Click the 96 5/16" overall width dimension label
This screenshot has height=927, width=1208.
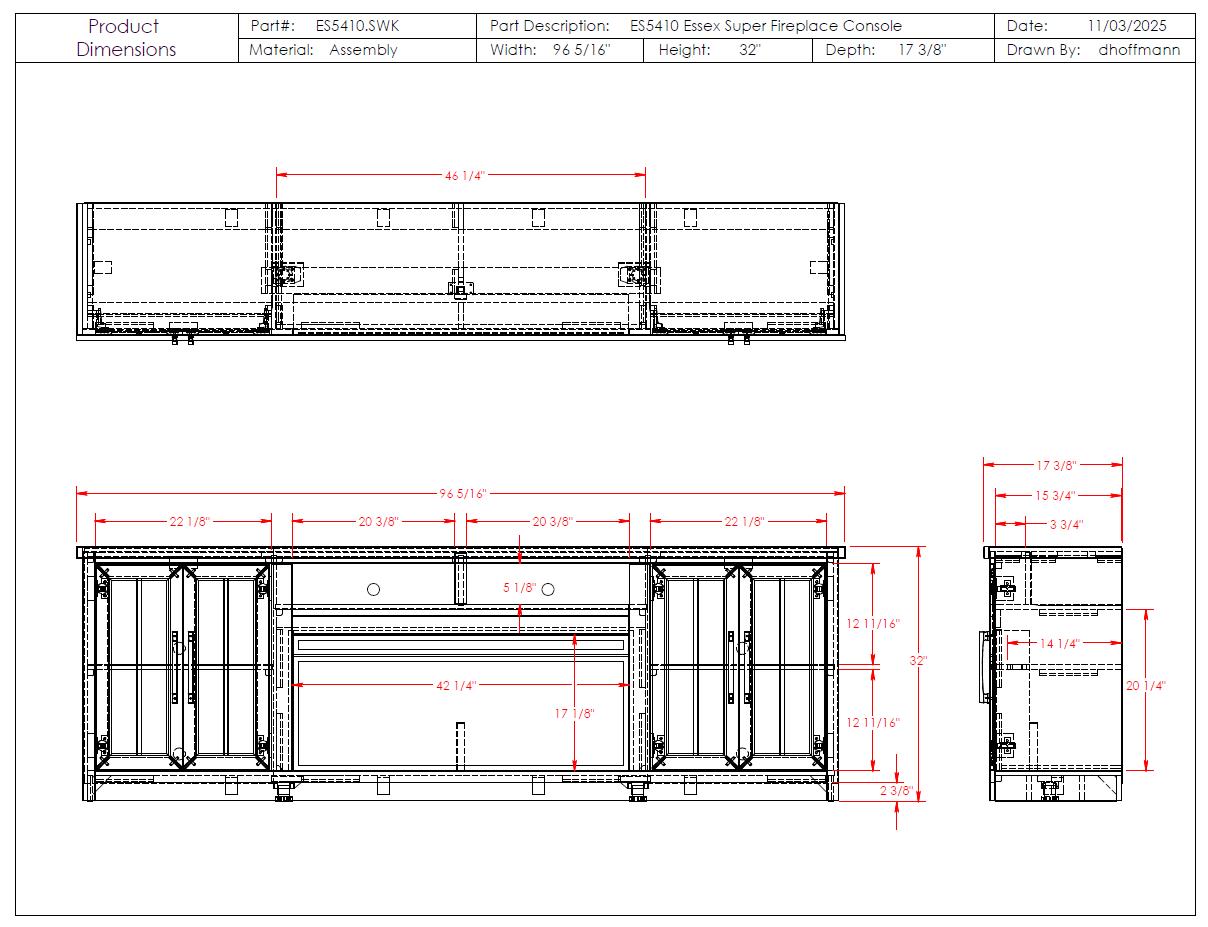click(462, 494)
